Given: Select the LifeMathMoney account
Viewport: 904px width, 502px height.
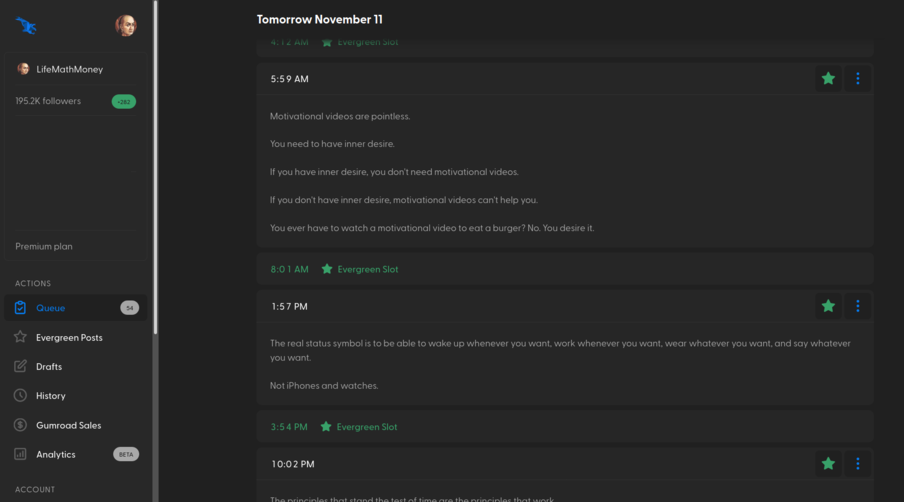Looking at the screenshot, I should click(x=69, y=69).
